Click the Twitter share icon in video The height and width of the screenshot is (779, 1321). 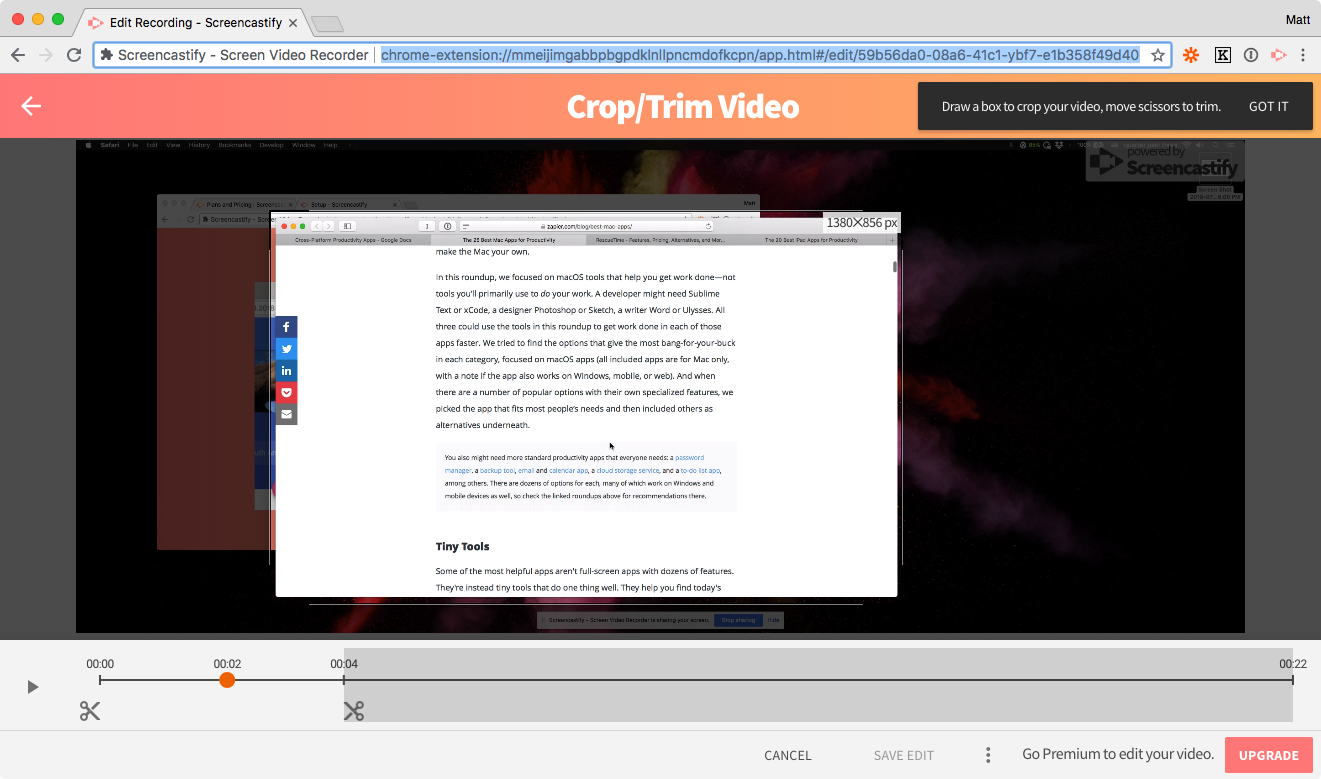point(286,349)
